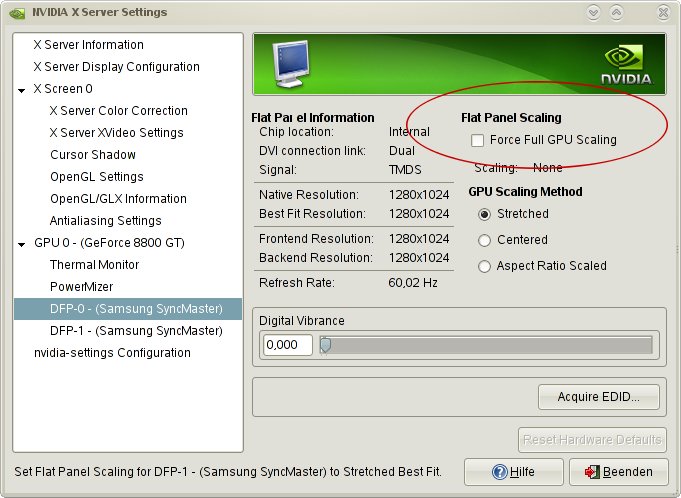
Task: Select Aspect Ratio Scaled option
Action: (x=486, y=266)
